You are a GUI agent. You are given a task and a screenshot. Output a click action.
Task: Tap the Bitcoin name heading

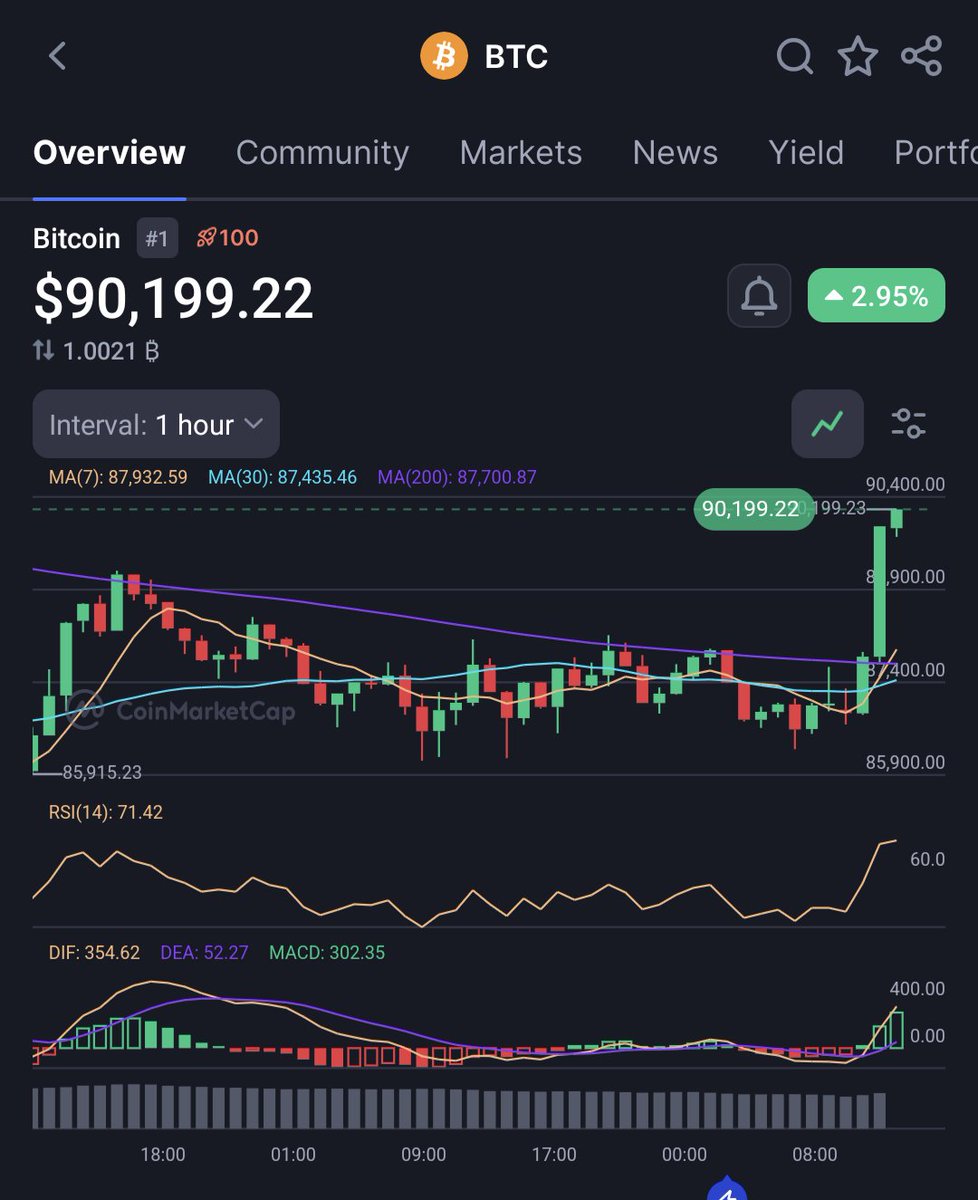tap(76, 238)
